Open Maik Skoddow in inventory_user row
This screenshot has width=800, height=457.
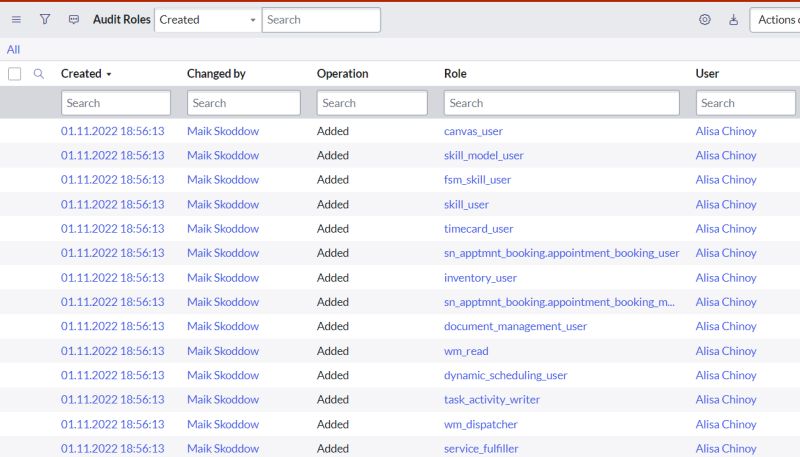(223, 278)
